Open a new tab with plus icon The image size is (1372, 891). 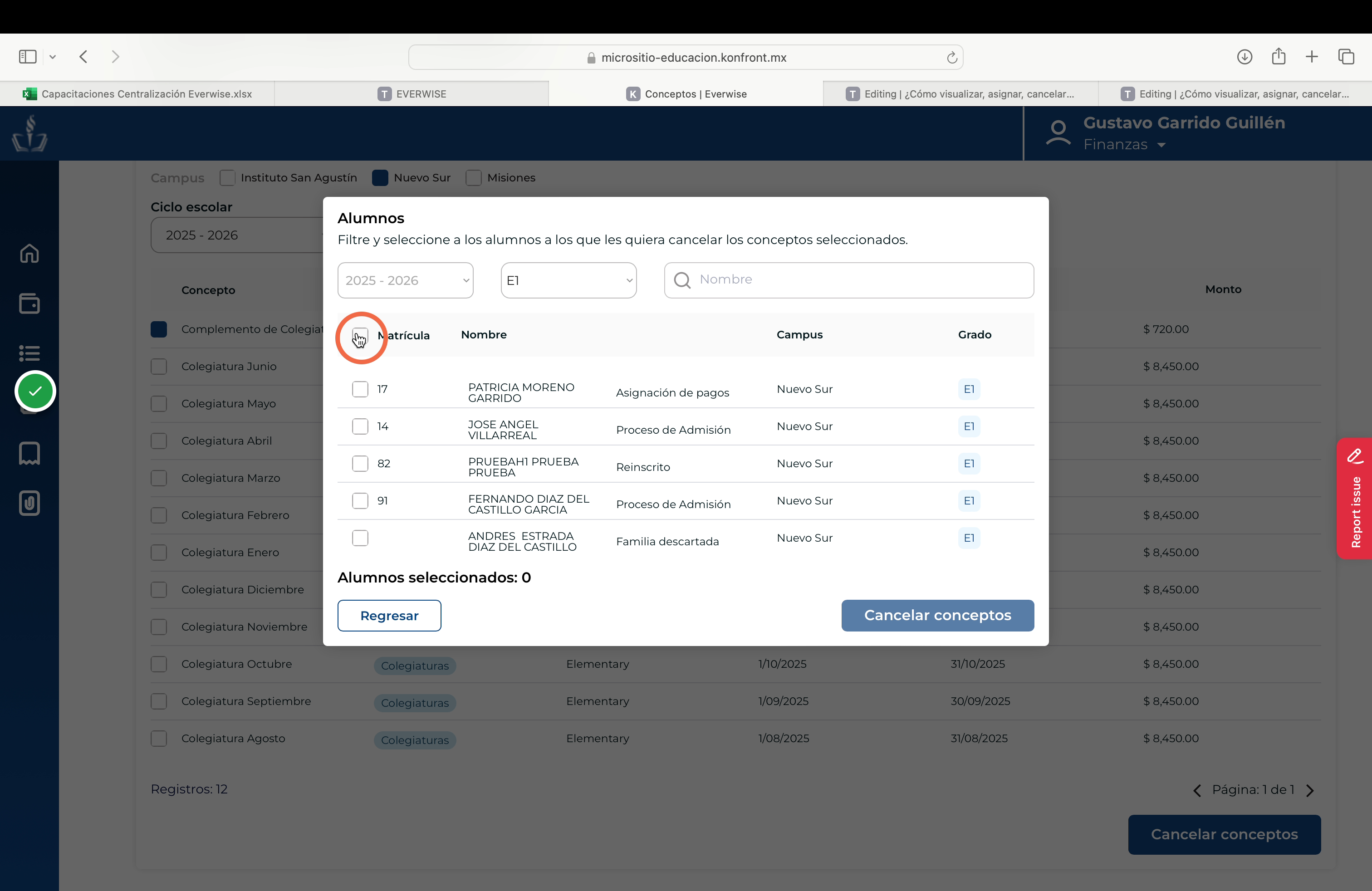pos(1312,56)
